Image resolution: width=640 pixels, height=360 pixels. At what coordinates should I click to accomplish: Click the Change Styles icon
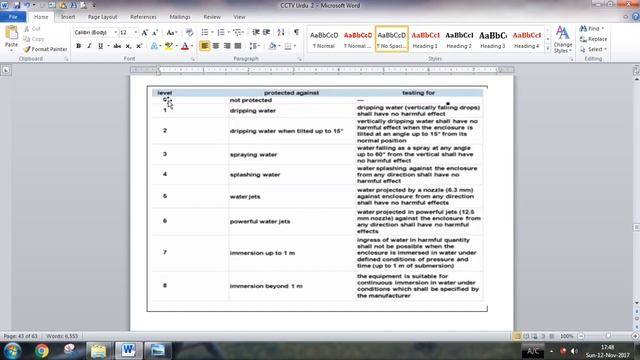pyautogui.click(x=562, y=39)
